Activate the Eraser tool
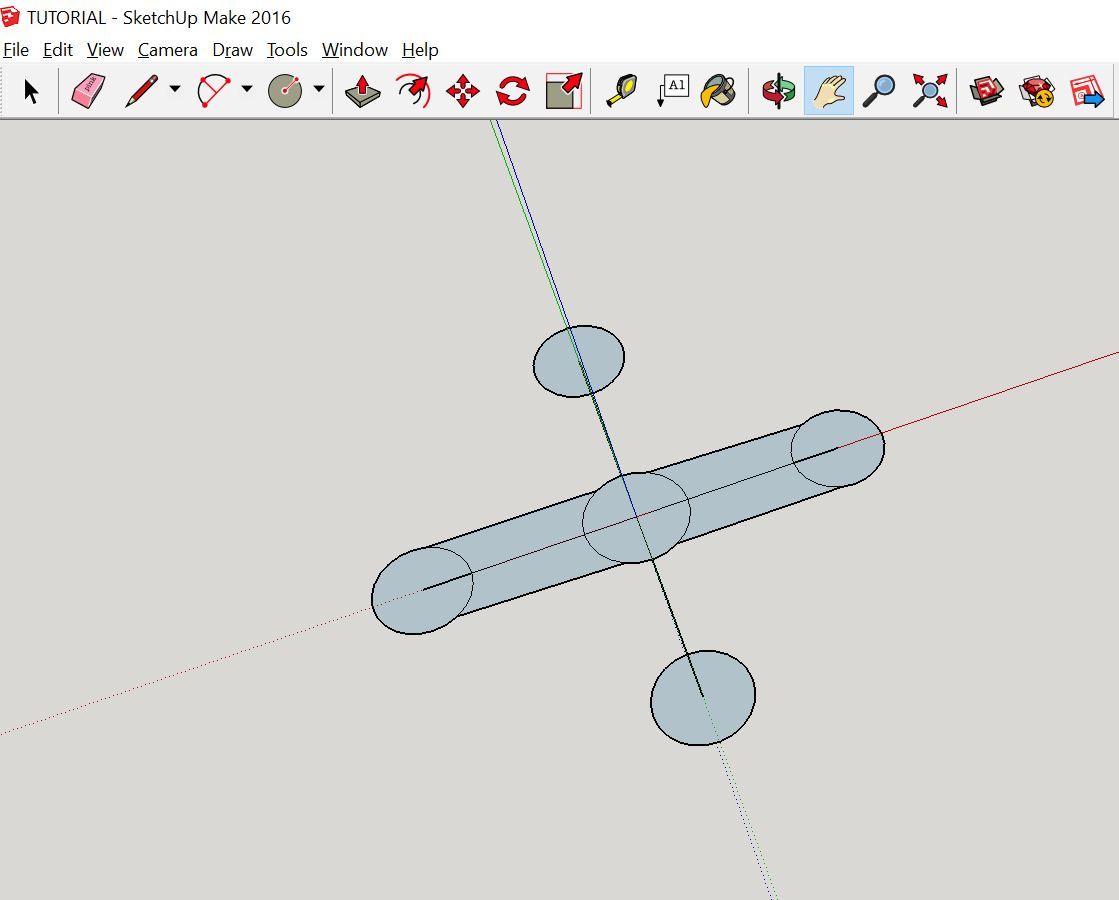Image resolution: width=1119 pixels, height=900 pixels. (x=88, y=90)
